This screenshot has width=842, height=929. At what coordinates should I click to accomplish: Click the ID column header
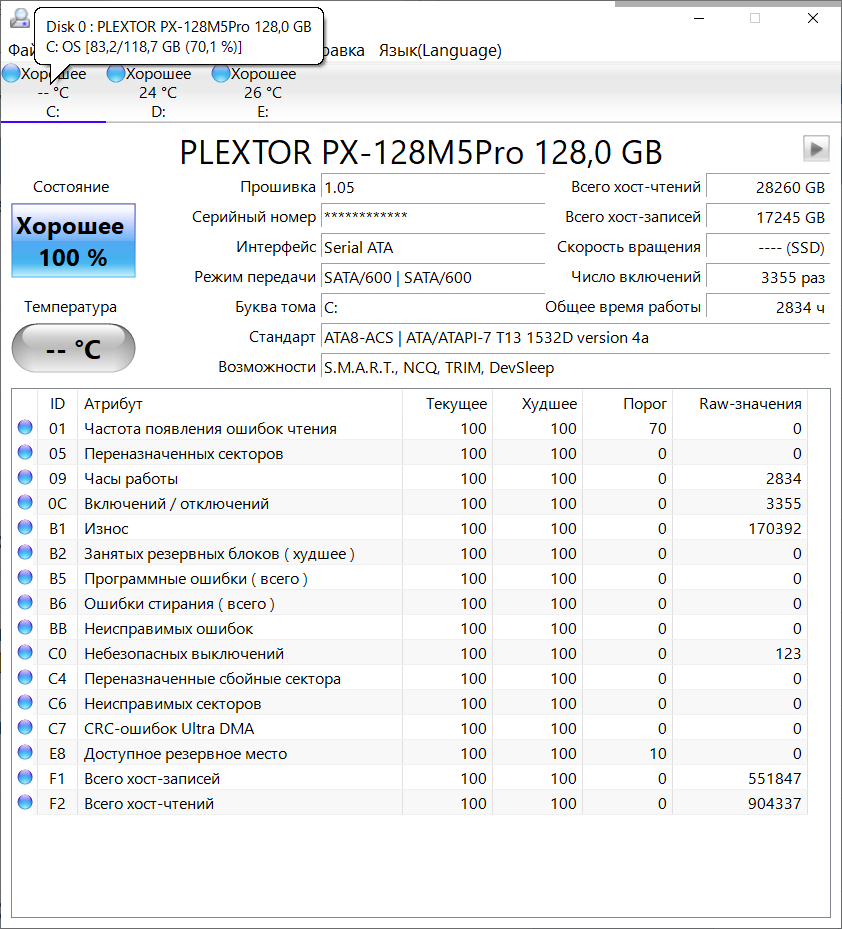pos(57,403)
